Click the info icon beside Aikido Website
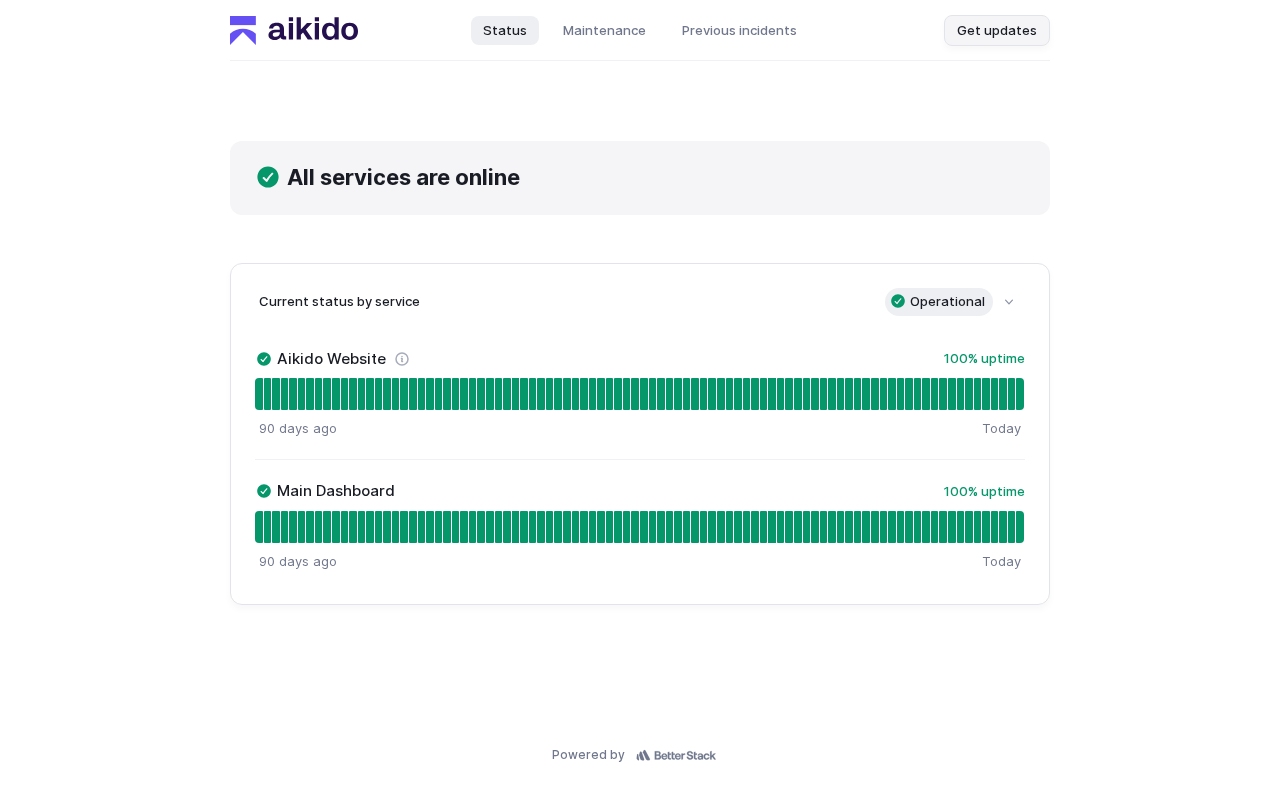 pyautogui.click(x=402, y=359)
